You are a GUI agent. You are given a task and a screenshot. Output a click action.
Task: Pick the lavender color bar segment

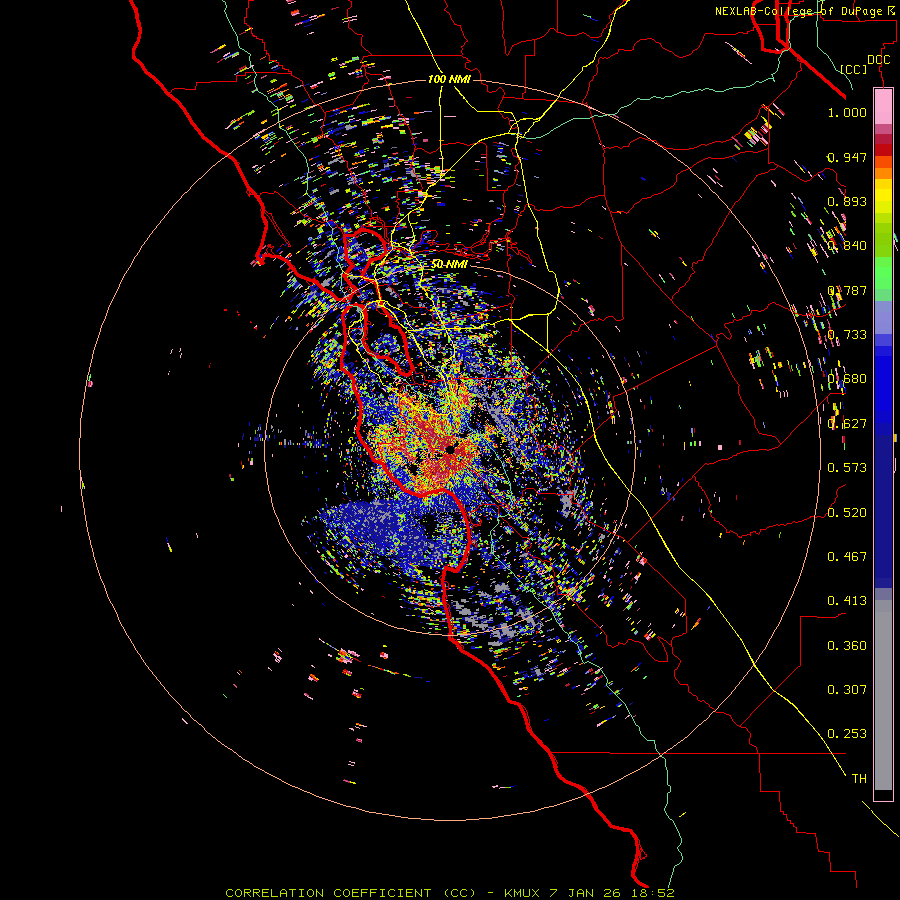883,317
